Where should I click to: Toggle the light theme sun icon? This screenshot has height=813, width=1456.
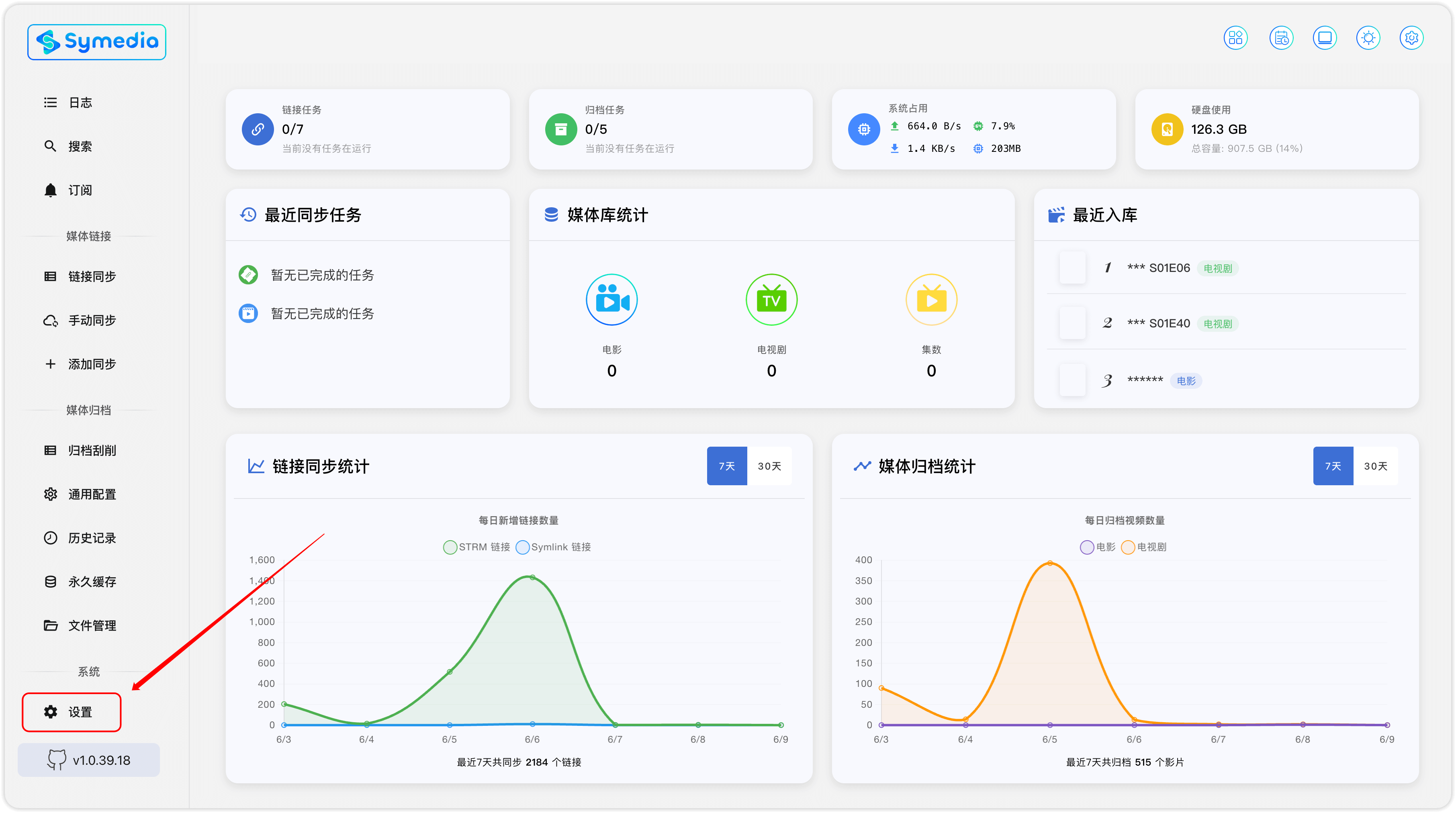1368,38
